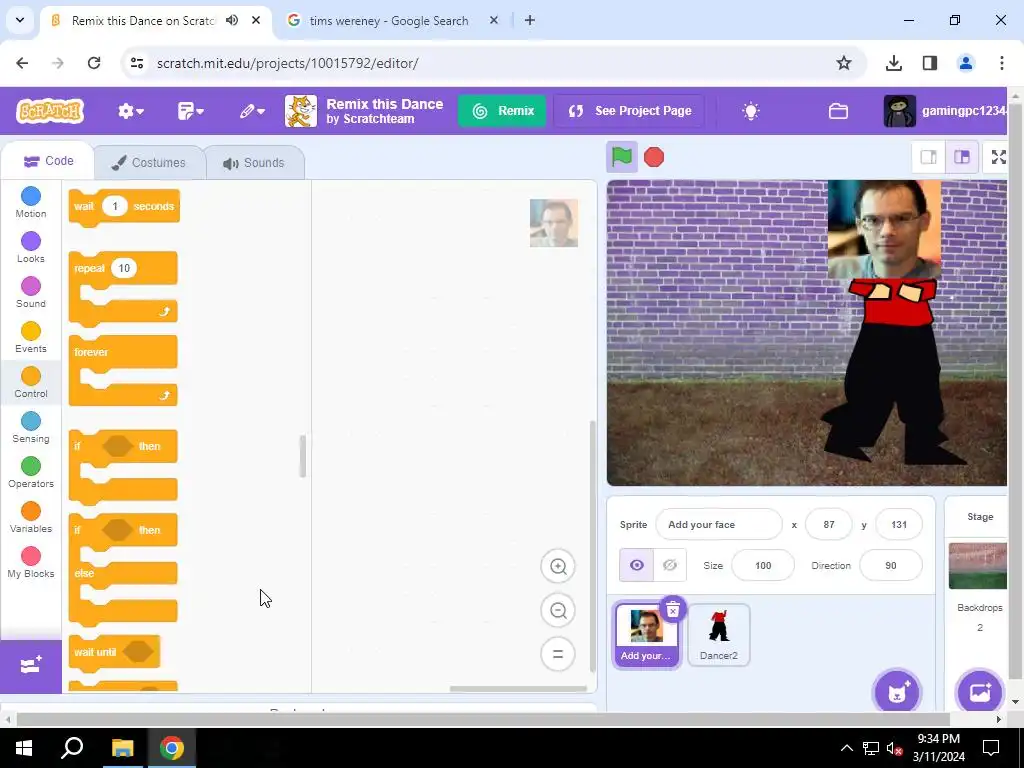Click the sprite x position field

pos(829,524)
